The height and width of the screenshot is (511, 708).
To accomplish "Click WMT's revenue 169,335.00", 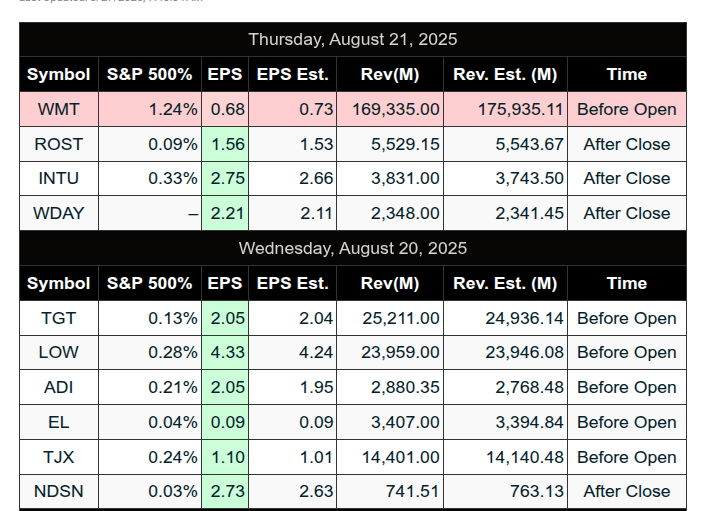I will (x=390, y=109).
